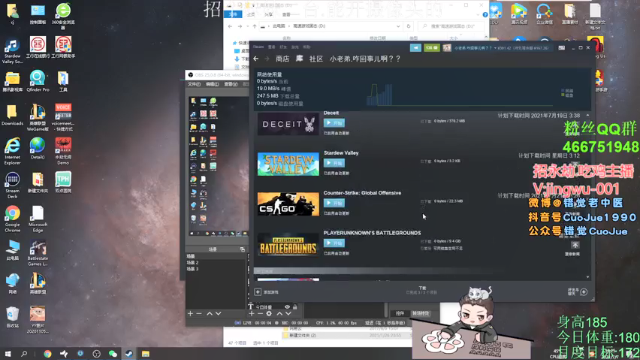Open the downloads status in Steam footer
The image size is (640, 360).
tap(422, 290)
